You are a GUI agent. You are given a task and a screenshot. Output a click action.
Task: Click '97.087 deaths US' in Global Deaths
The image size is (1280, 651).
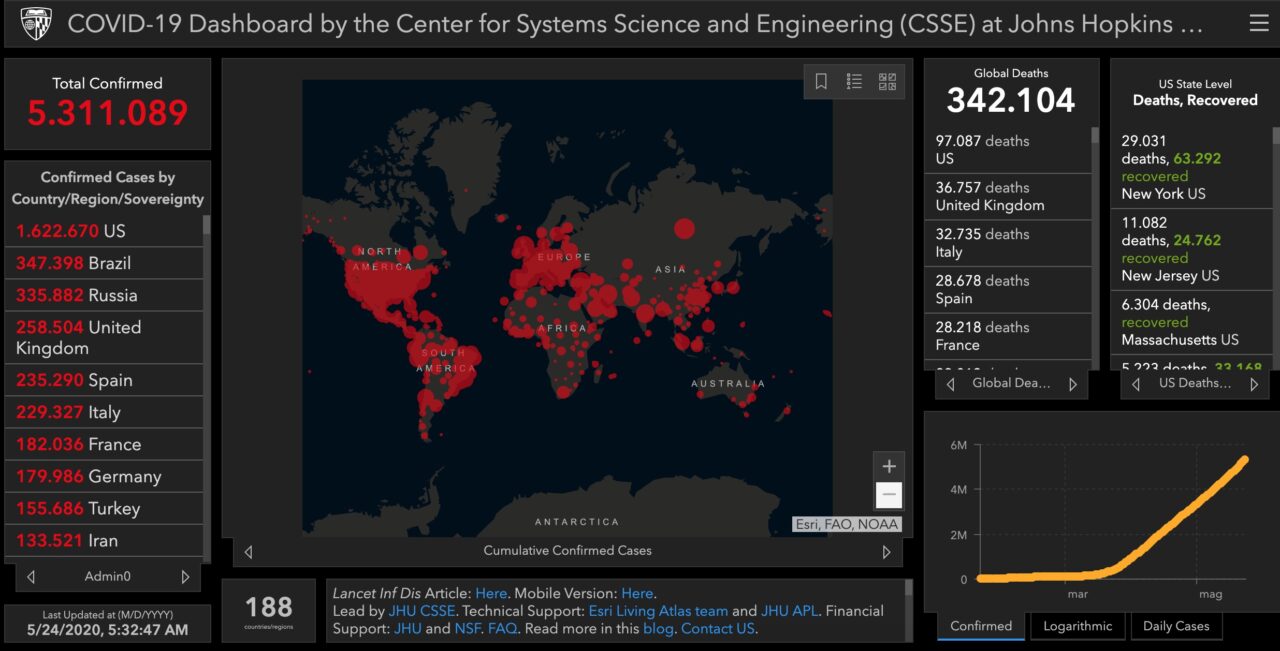tap(1010, 150)
